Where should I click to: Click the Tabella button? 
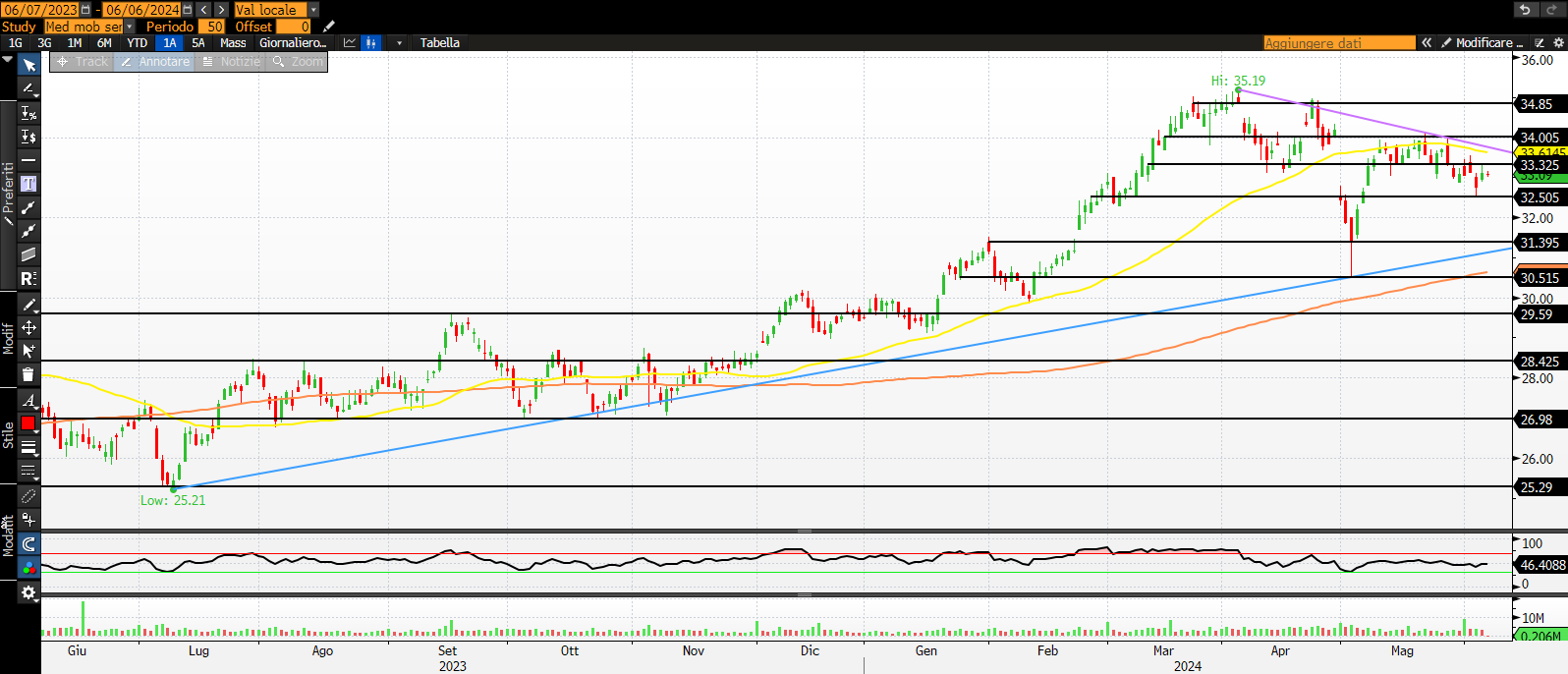click(440, 43)
